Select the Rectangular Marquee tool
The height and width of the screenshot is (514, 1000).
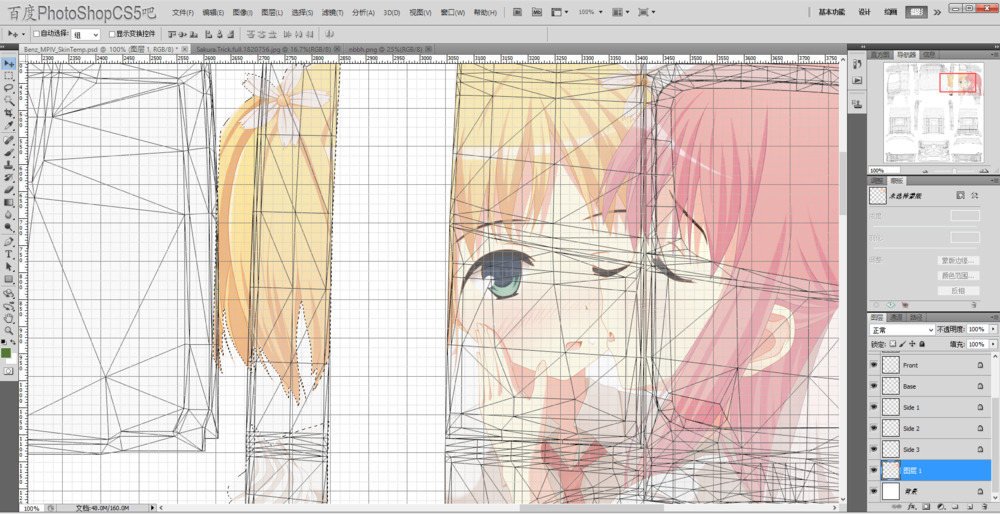pos(9,76)
